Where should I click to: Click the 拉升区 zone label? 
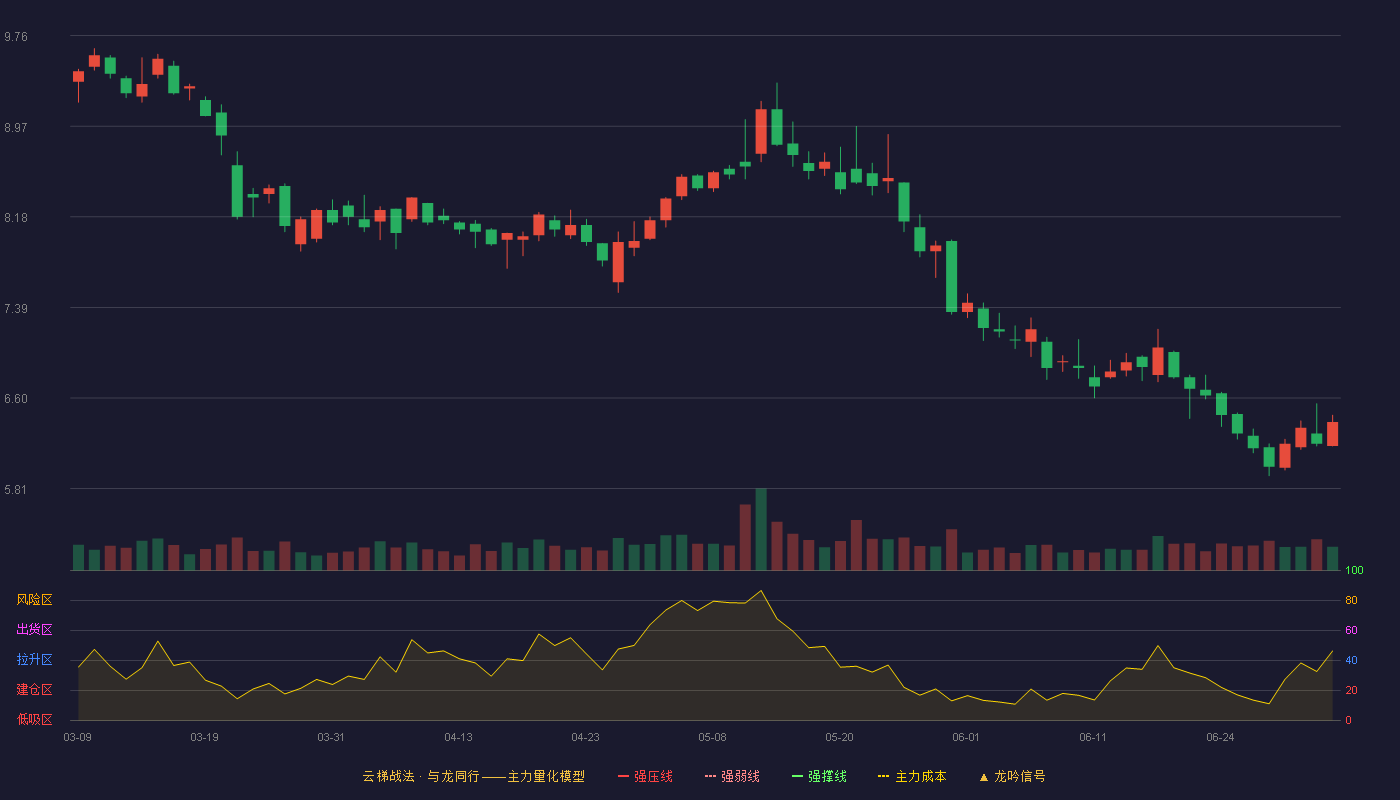click(x=35, y=660)
